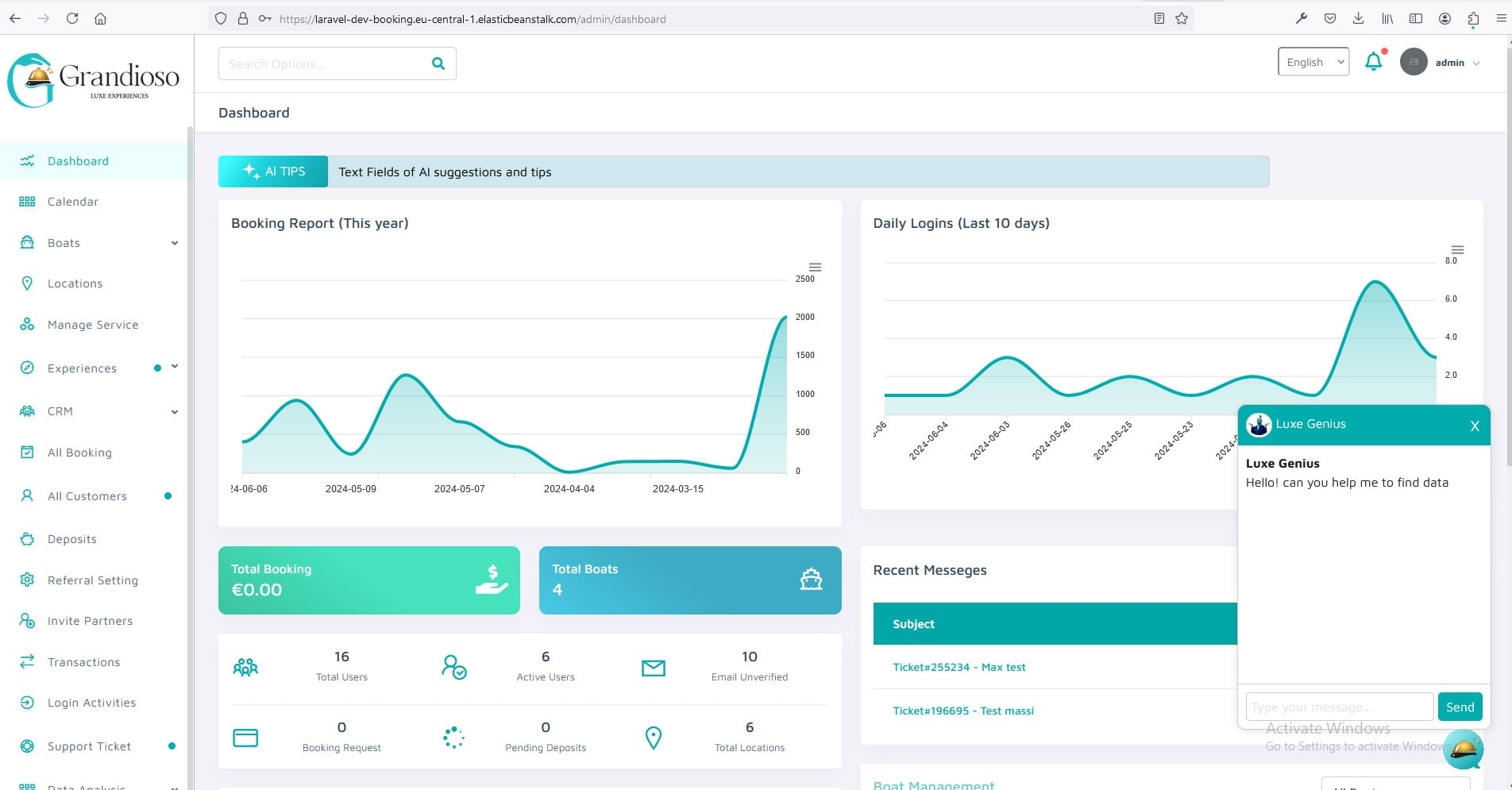Open Ticket#255234 - Max test message
Image resolution: width=1512 pixels, height=790 pixels.
point(958,667)
